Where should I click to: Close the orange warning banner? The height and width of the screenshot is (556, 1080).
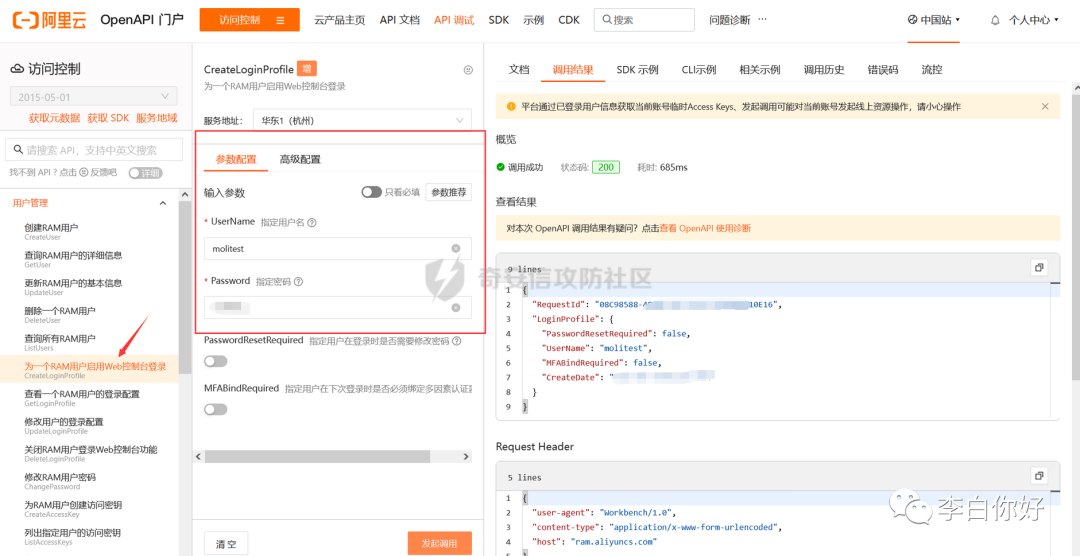point(1045,106)
